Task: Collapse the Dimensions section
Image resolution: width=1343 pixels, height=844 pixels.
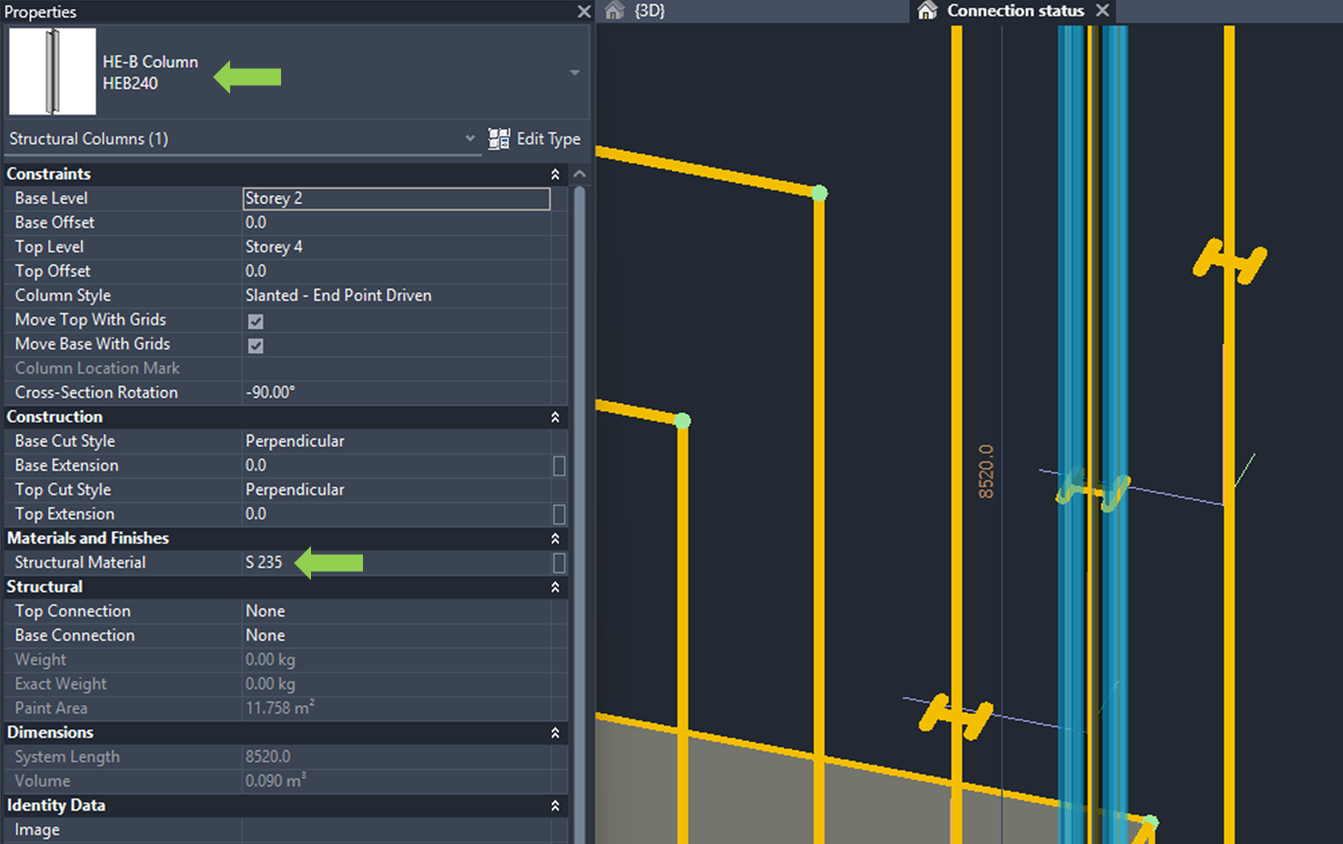Action: click(556, 733)
